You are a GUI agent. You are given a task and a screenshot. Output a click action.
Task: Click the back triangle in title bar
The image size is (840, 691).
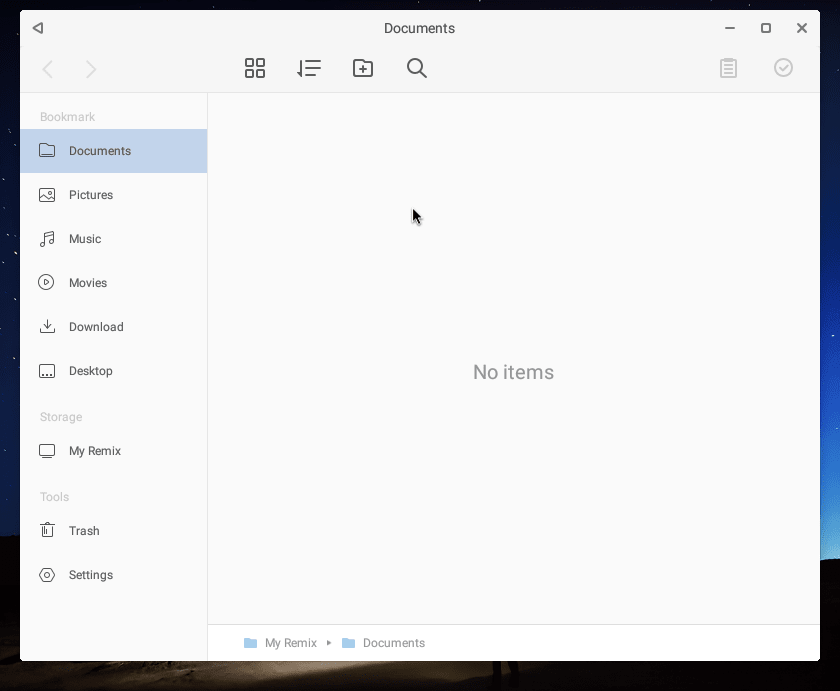click(x=38, y=28)
